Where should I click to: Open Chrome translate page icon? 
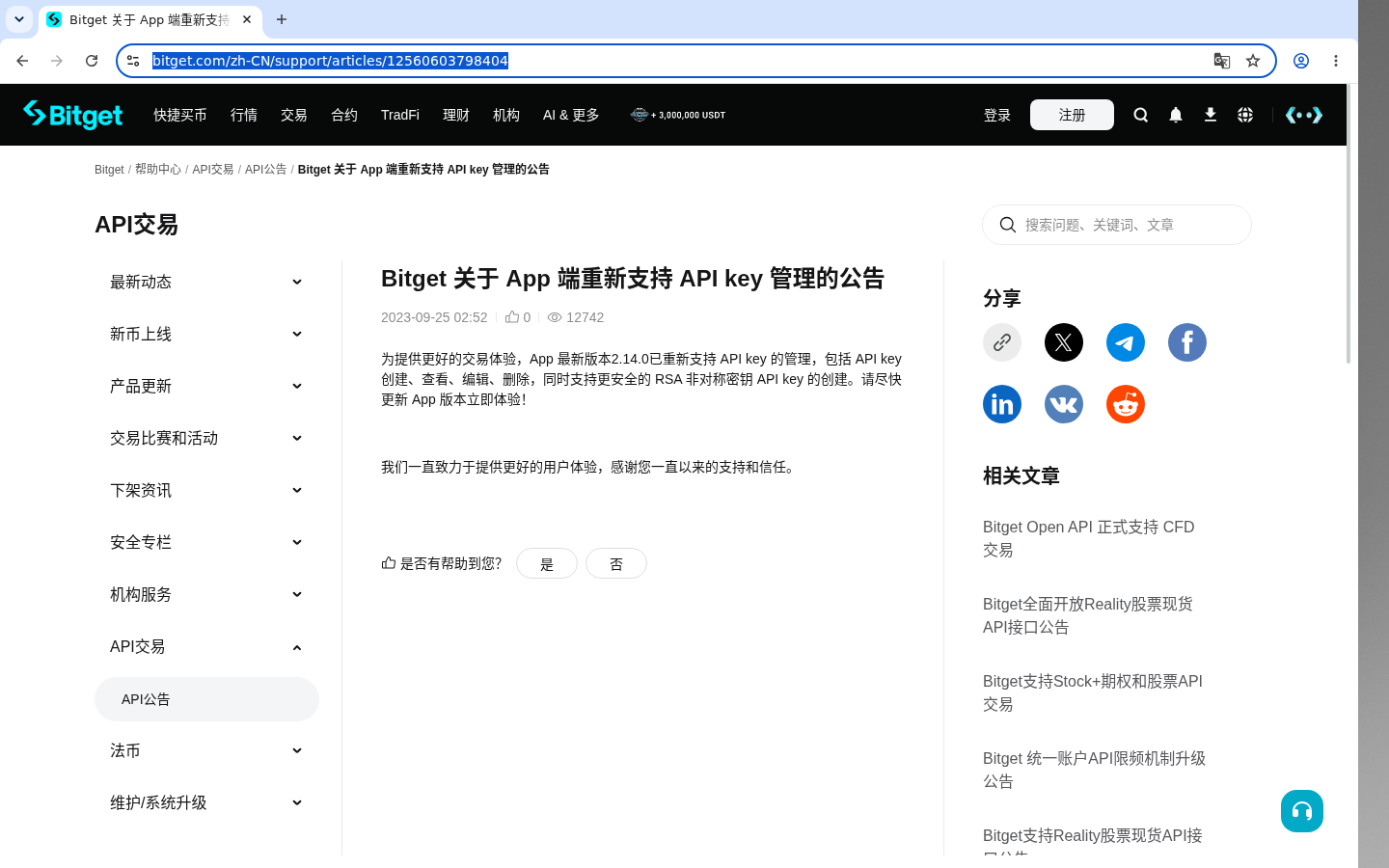(1222, 61)
